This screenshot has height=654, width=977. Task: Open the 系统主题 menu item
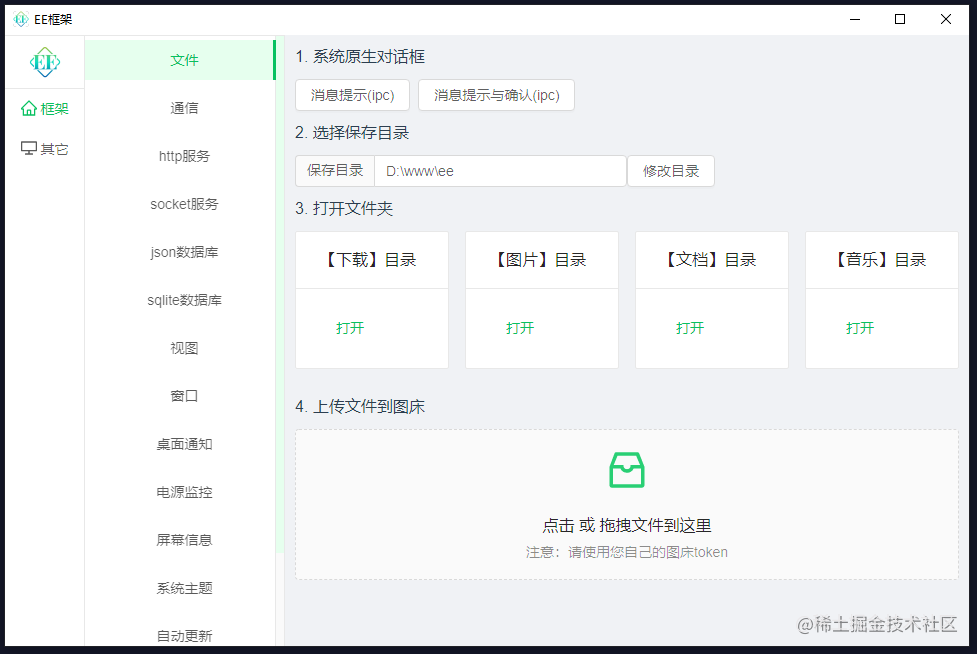(x=180, y=587)
